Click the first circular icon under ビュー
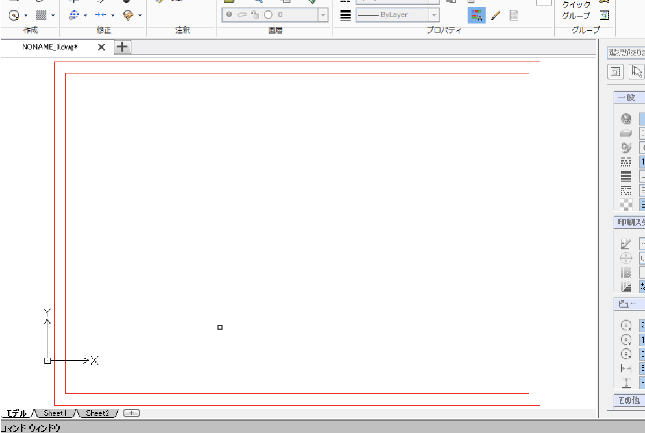 tap(626, 326)
